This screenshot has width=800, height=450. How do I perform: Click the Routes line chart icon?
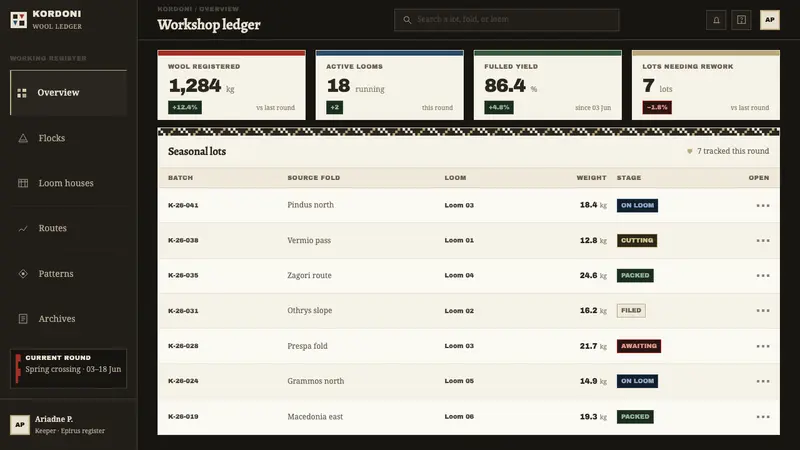point(23,229)
